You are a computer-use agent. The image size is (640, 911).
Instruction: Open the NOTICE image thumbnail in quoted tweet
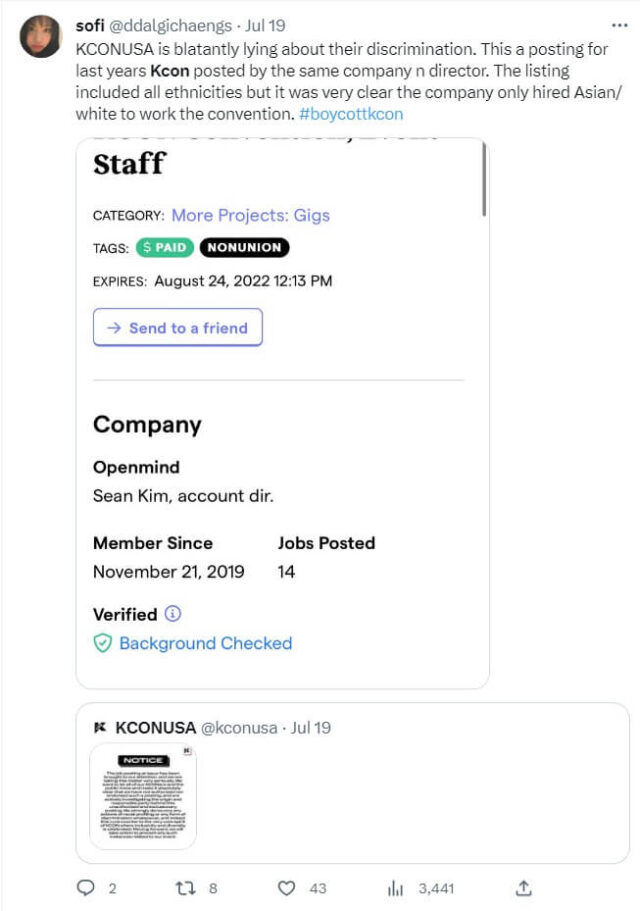click(143, 795)
